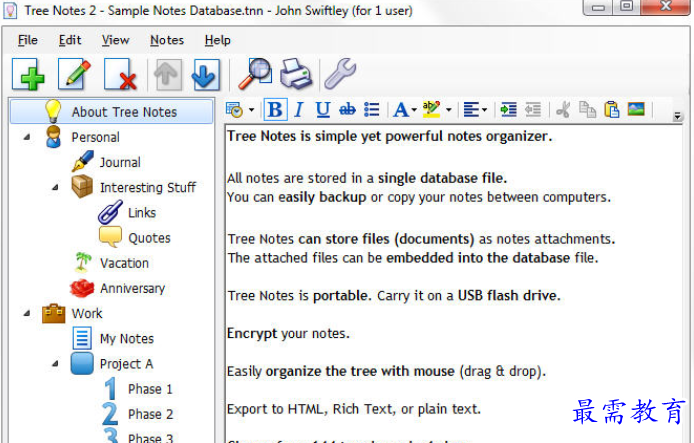Toggle underline formatting
Image resolution: width=694 pixels, height=443 pixels.
[323, 109]
